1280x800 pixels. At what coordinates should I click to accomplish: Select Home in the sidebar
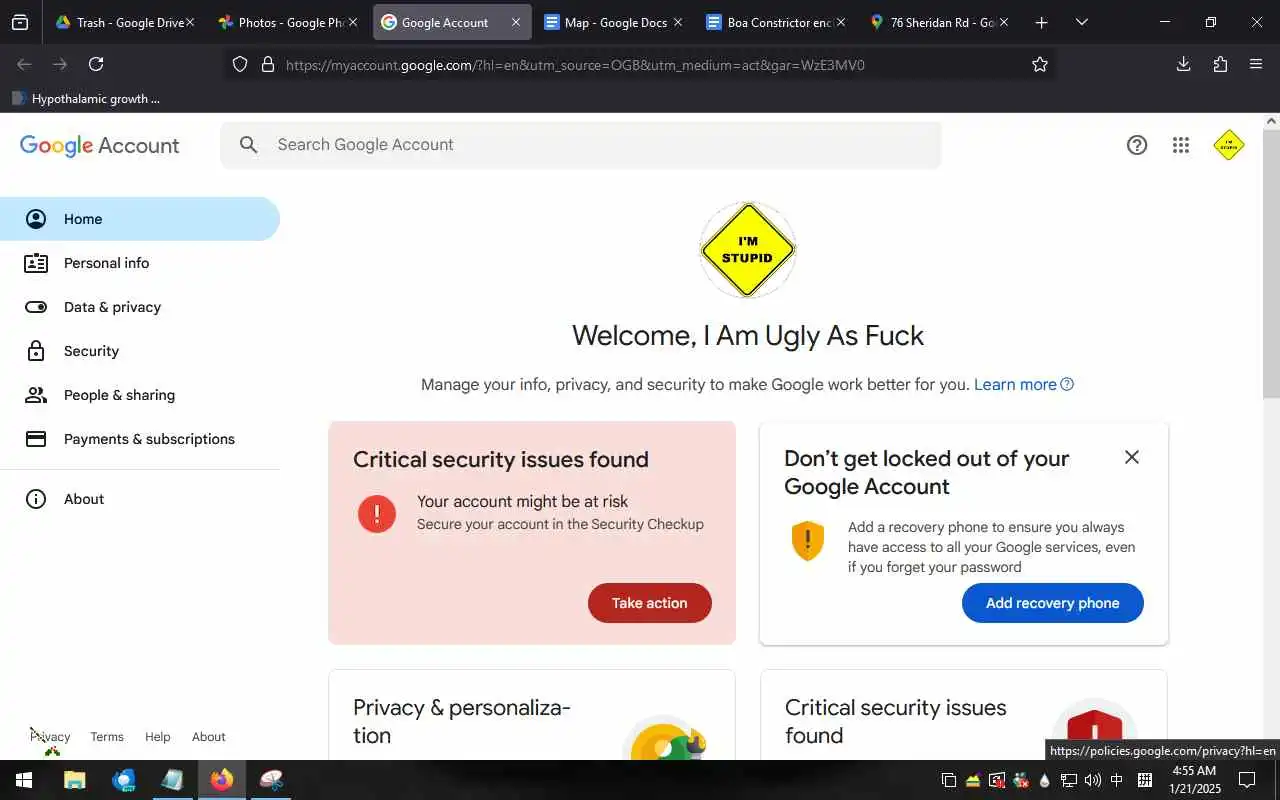(x=140, y=219)
